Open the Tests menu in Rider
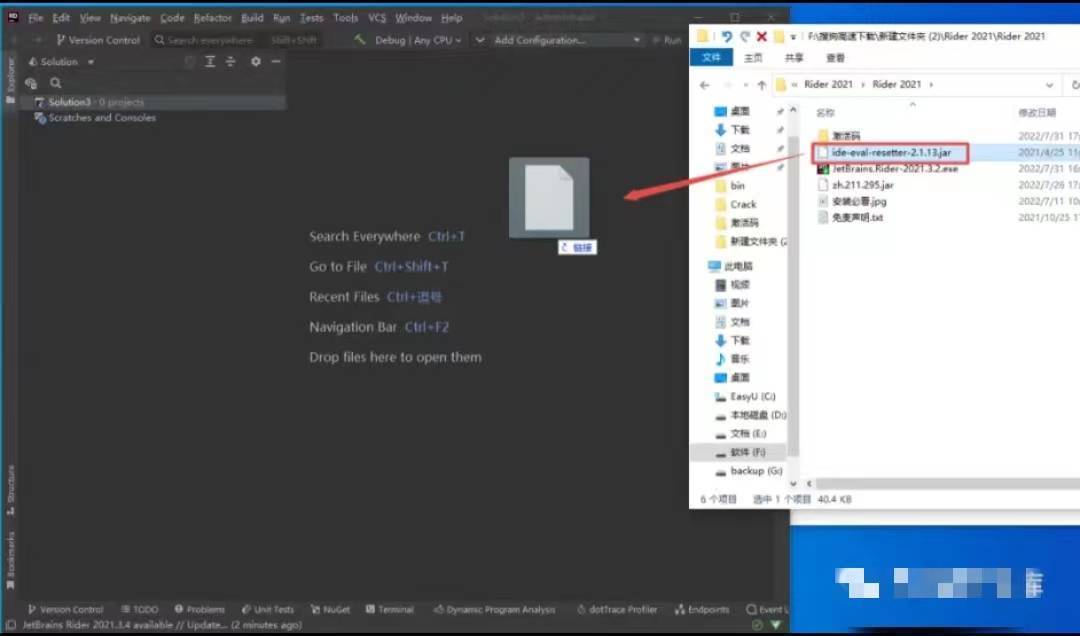 311,18
